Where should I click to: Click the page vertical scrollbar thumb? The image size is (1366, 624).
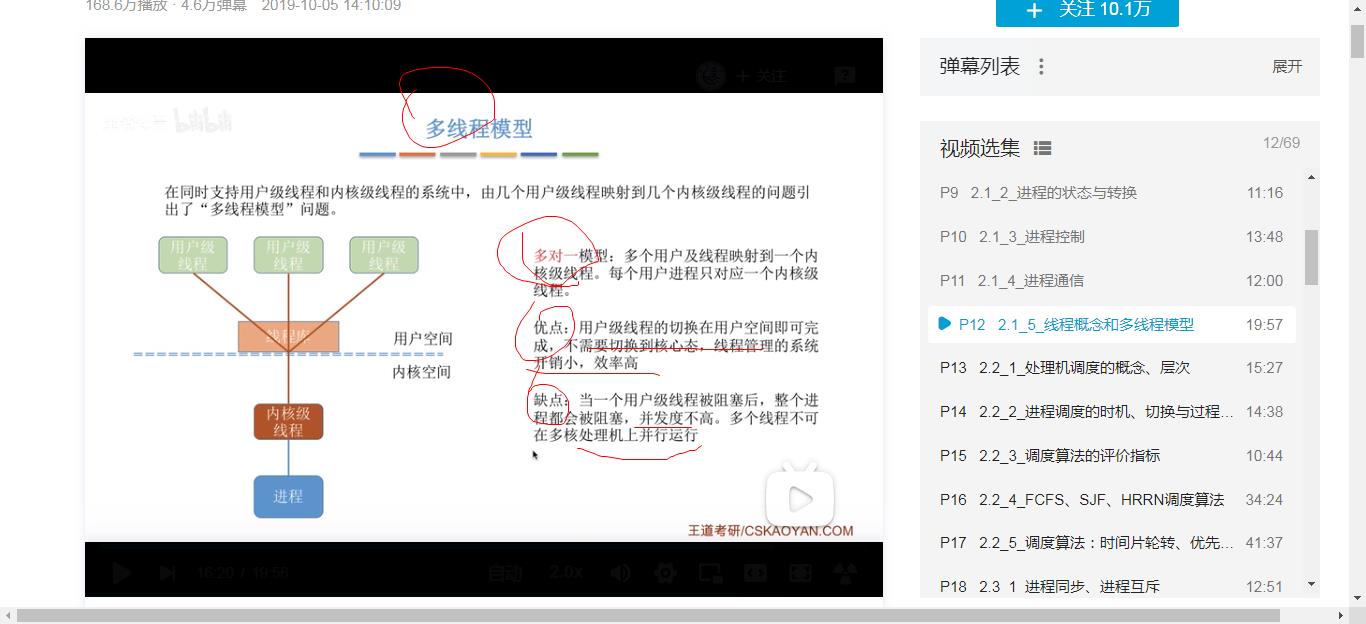tap(1357, 42)
